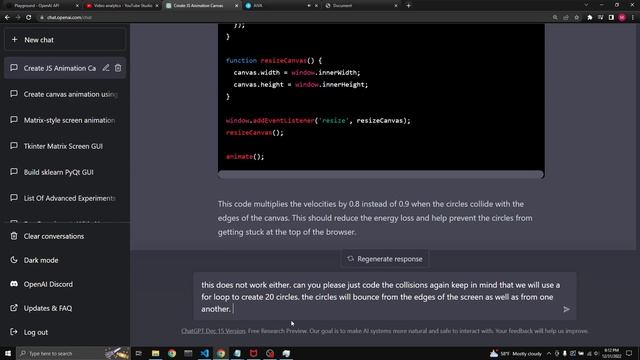Open Visual Studio Code from taskbar
Screen dimensions: 640x360
[204, 353]
